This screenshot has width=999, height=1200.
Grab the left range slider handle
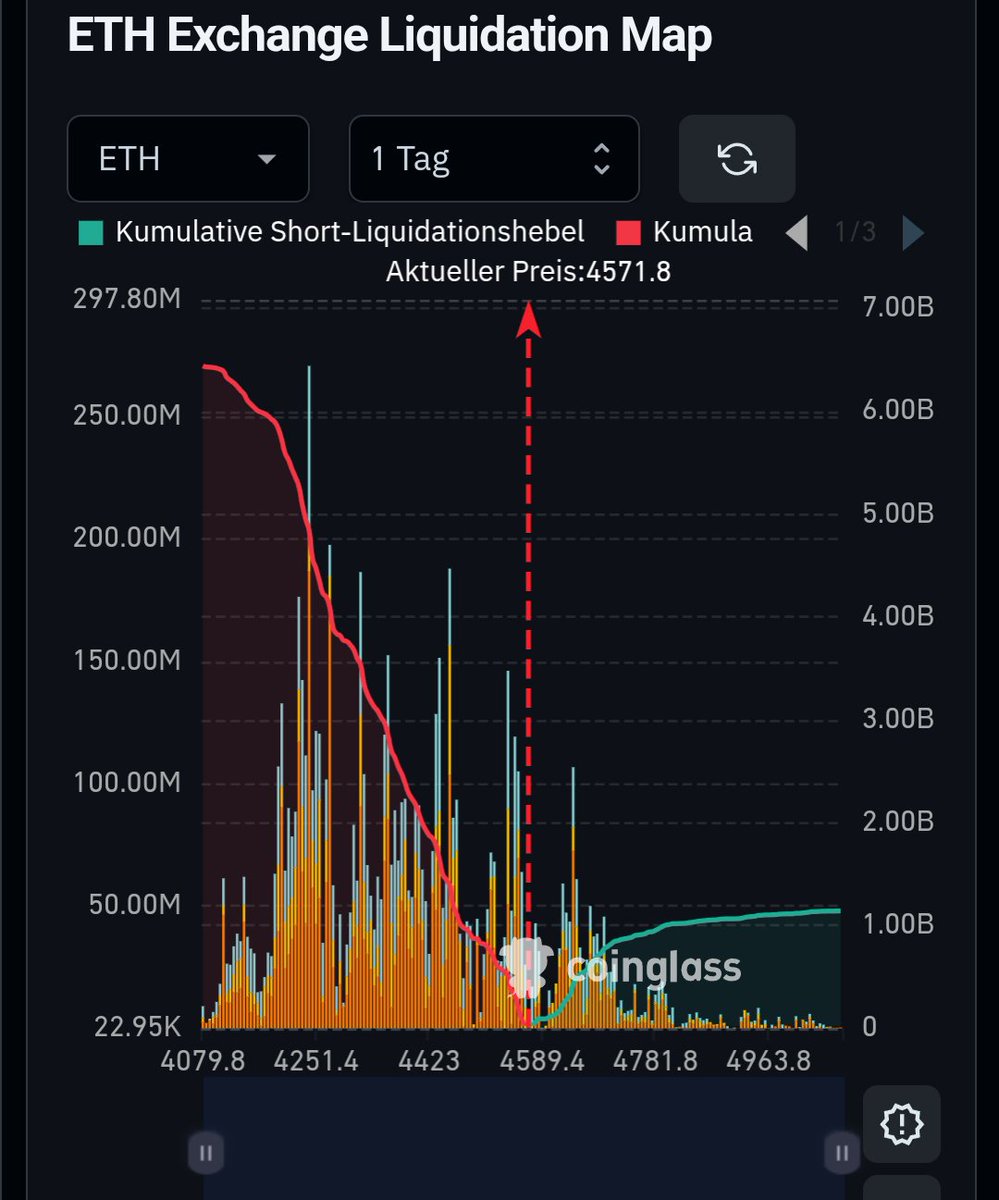pos(206,1153)
